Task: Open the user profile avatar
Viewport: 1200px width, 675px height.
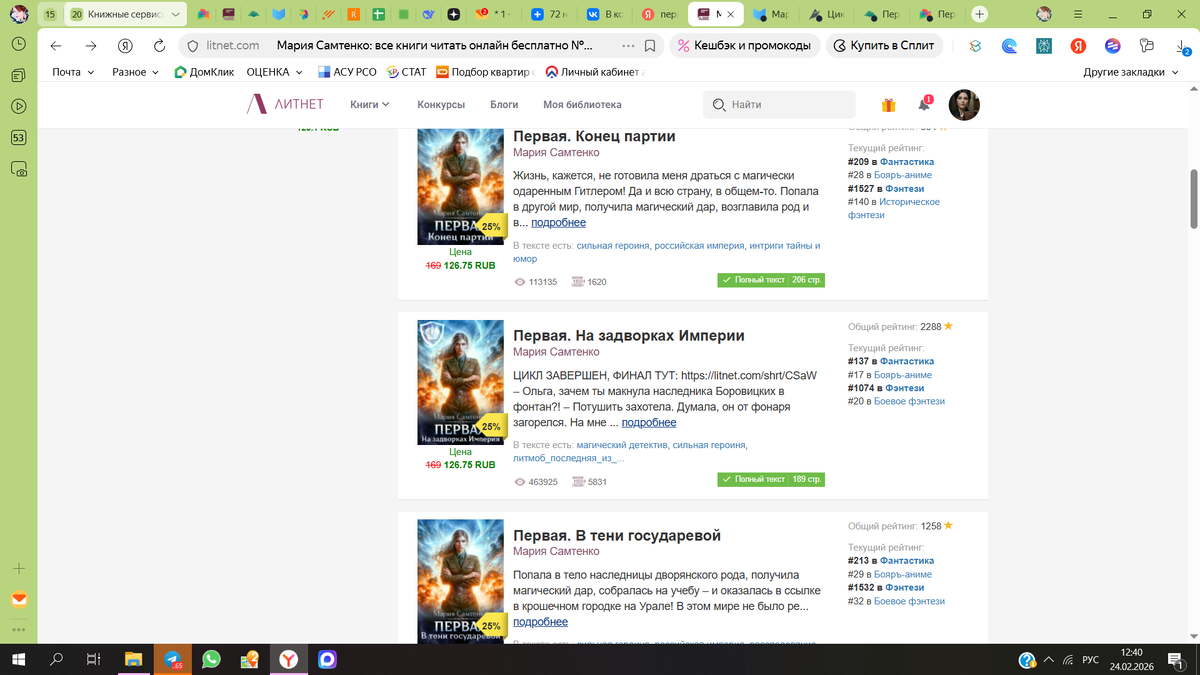Action: click(964, 105)
